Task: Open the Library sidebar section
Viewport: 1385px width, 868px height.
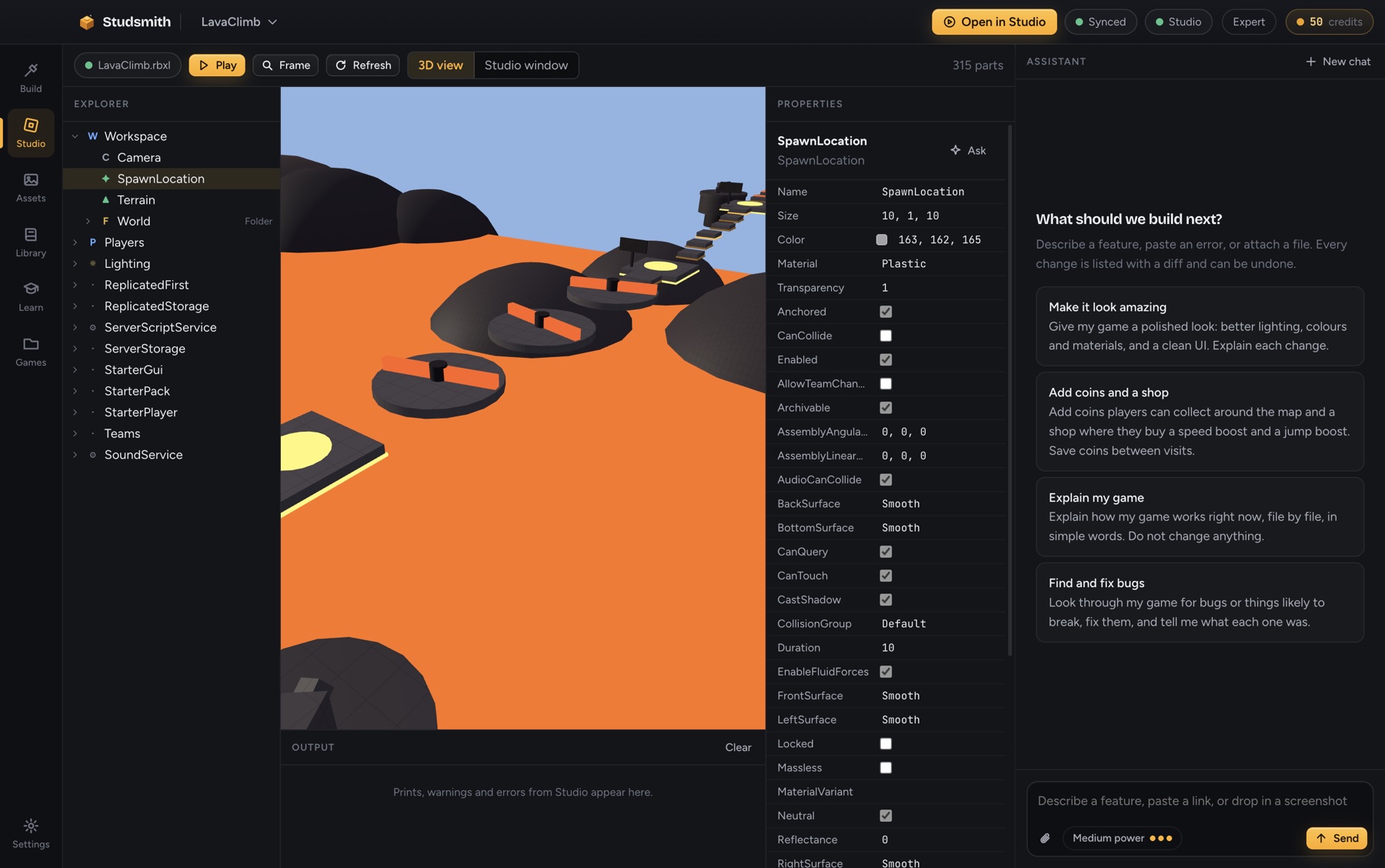Action: pyautogui.click(x=31, y=242)
